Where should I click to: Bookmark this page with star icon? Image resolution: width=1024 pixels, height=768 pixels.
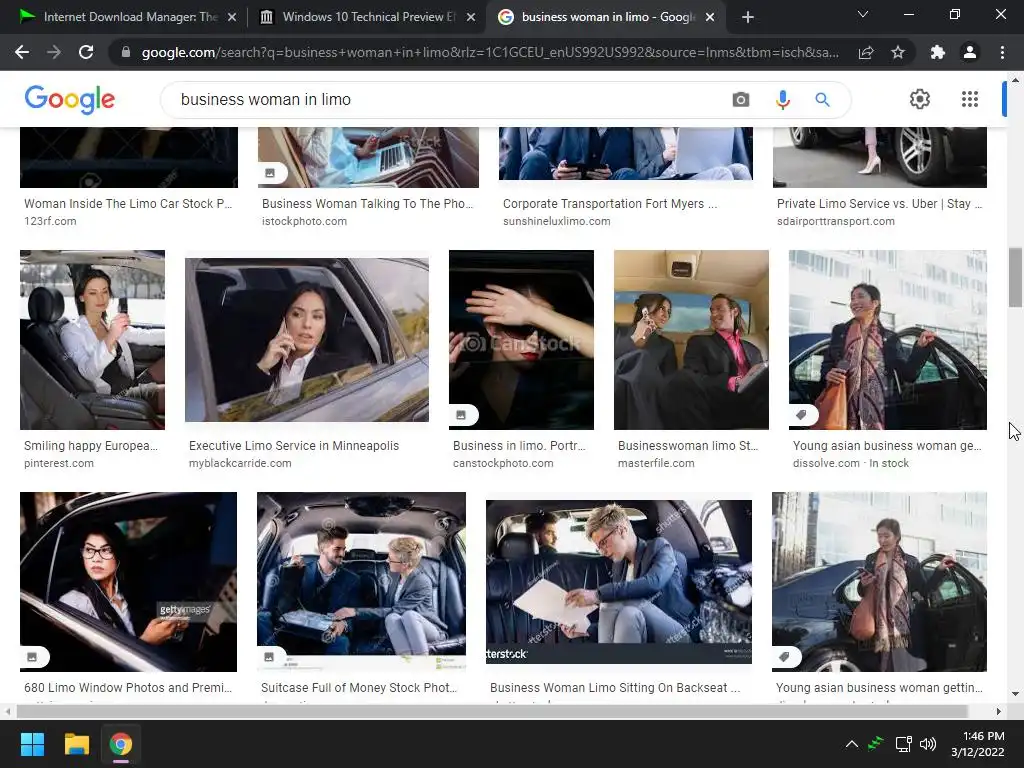point(898,52)
